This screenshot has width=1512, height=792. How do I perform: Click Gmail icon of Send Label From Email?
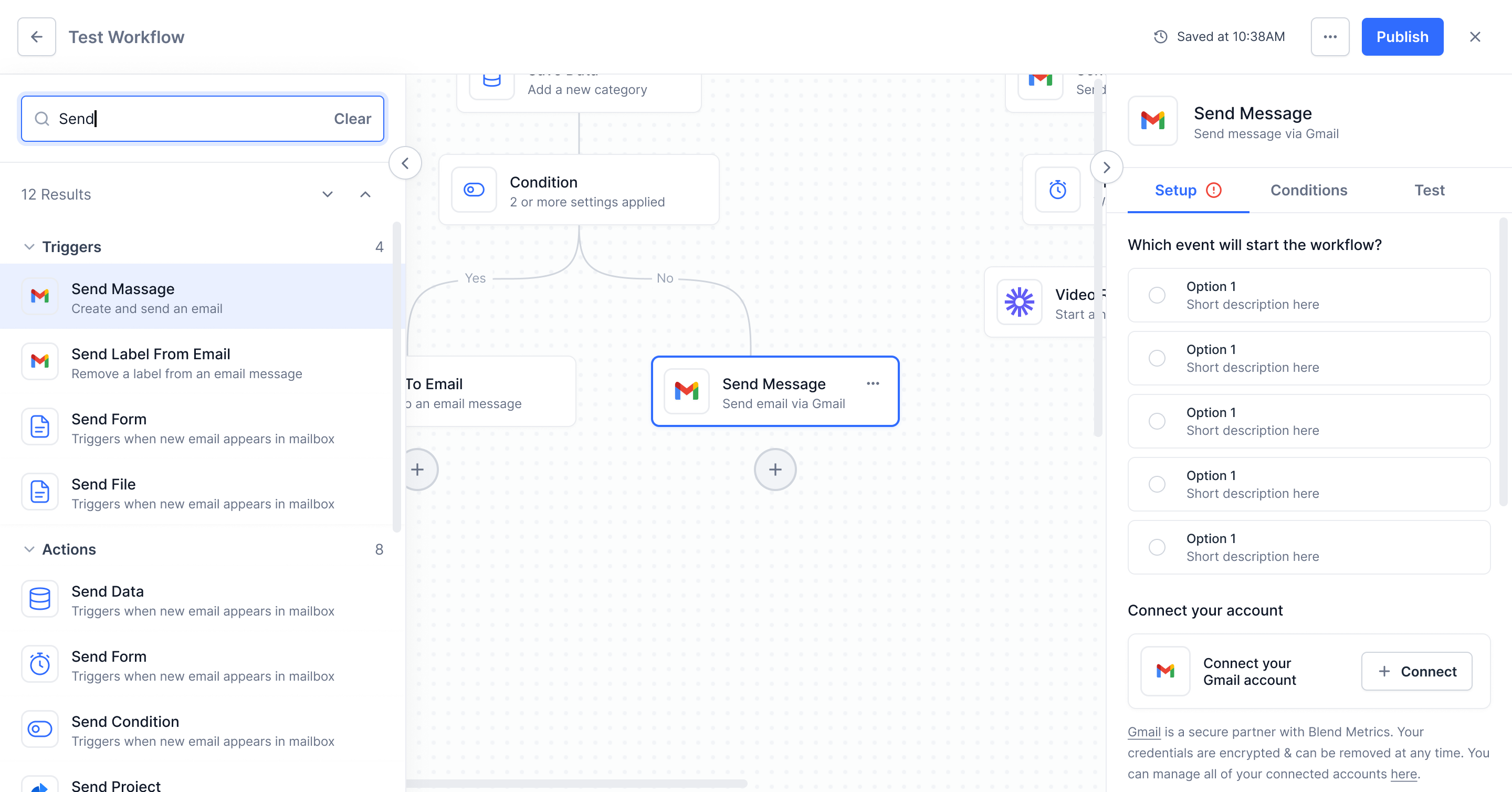(40, 361)
